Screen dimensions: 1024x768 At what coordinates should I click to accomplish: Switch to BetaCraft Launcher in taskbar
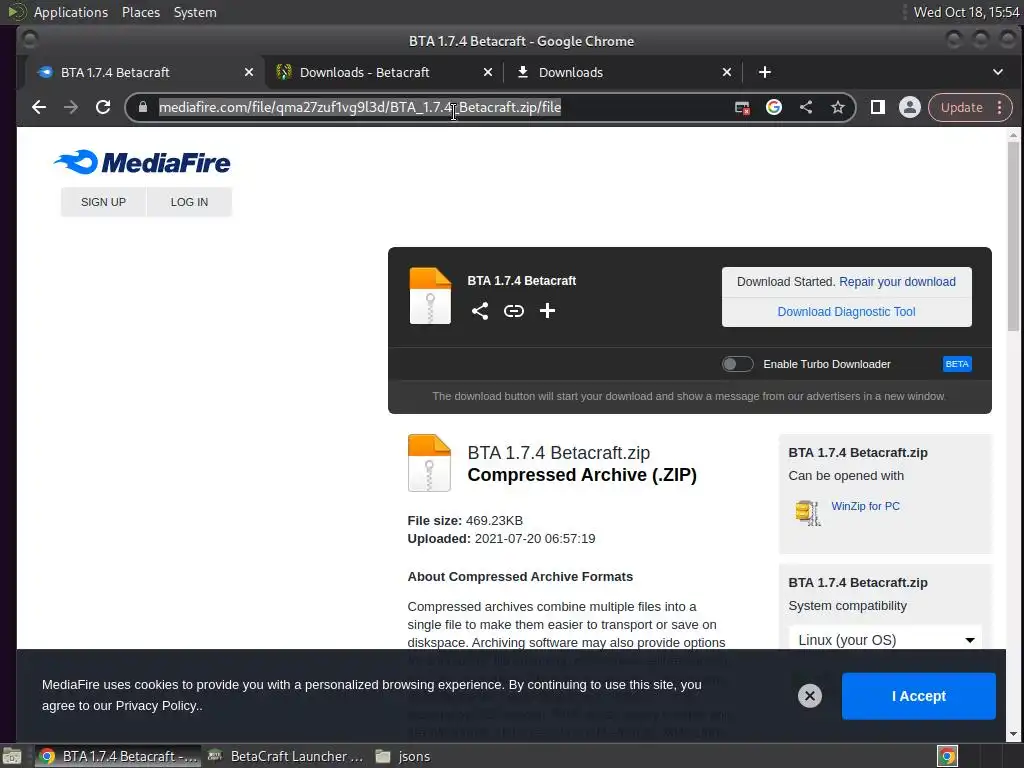pyautogui.click(x=285, y=756)
